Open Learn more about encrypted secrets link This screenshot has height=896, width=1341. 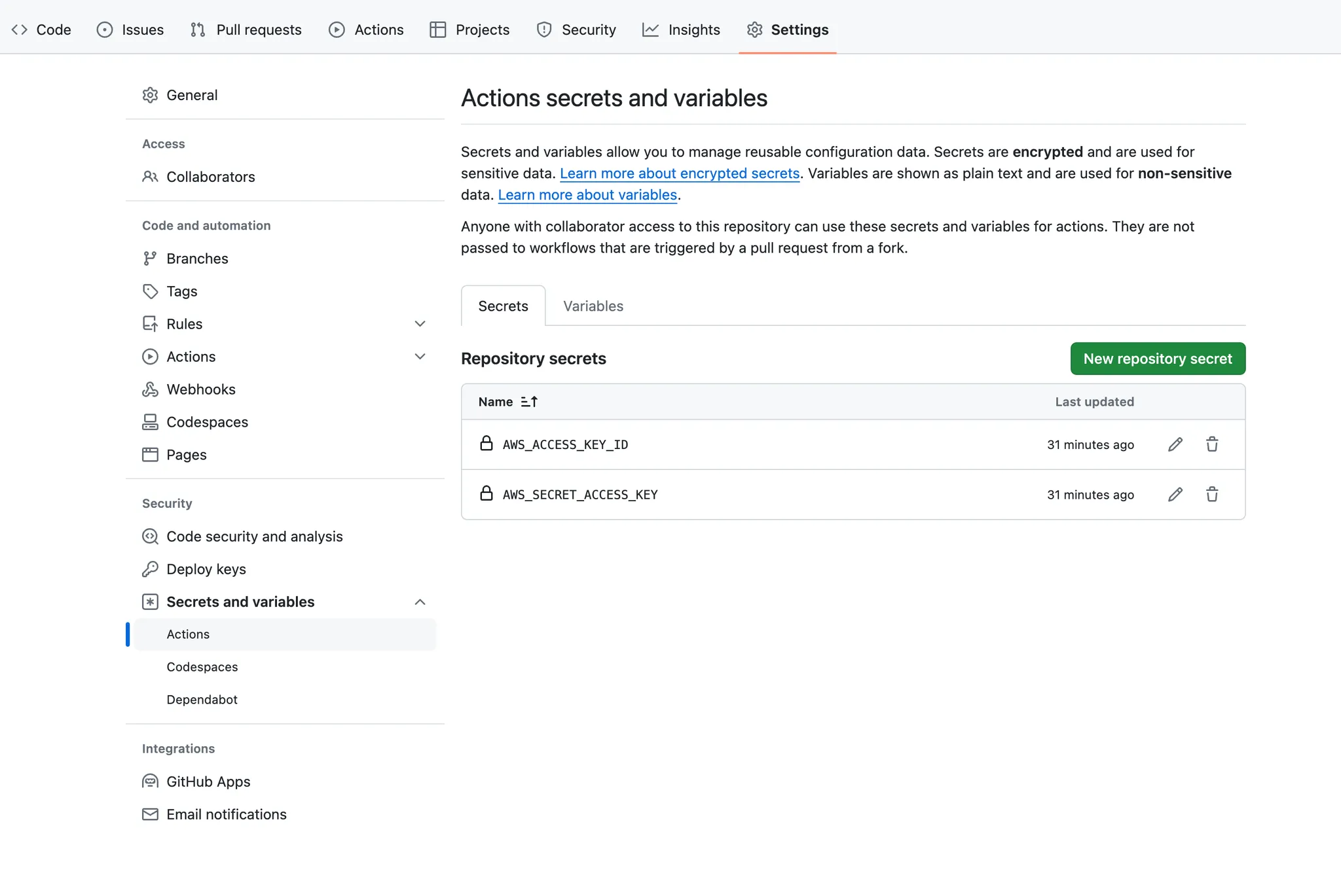[x=680, y=173]
